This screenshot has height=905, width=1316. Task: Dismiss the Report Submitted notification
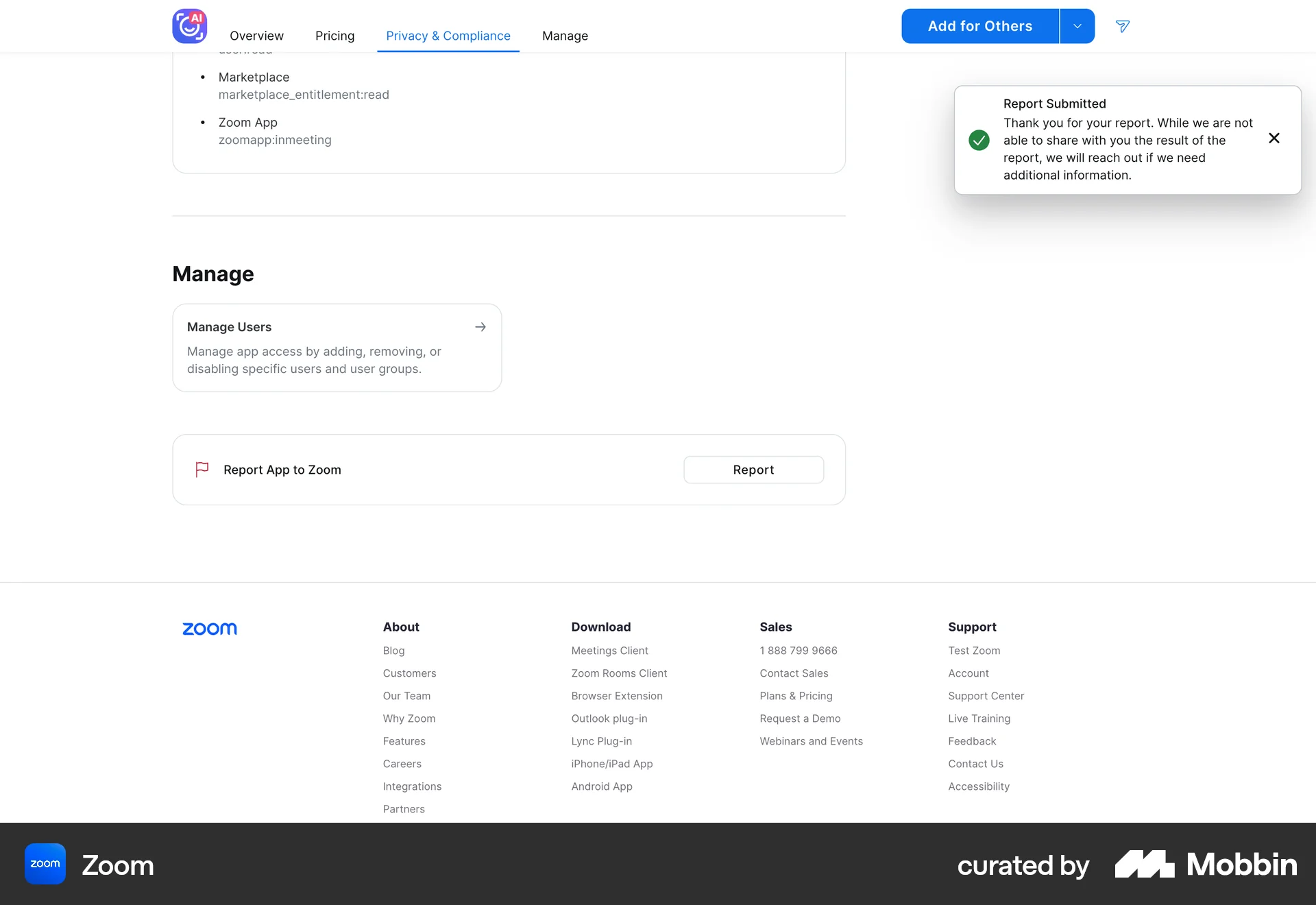pyautogui.click(x=1274, y=138)
